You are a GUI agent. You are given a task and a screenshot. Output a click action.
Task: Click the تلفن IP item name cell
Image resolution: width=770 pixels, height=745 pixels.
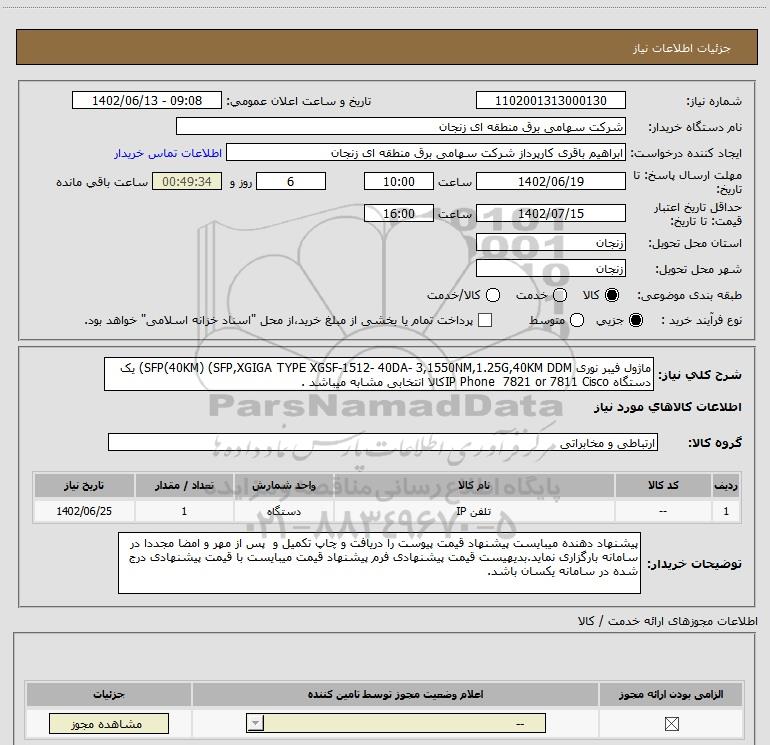click(x=474, y=511)
